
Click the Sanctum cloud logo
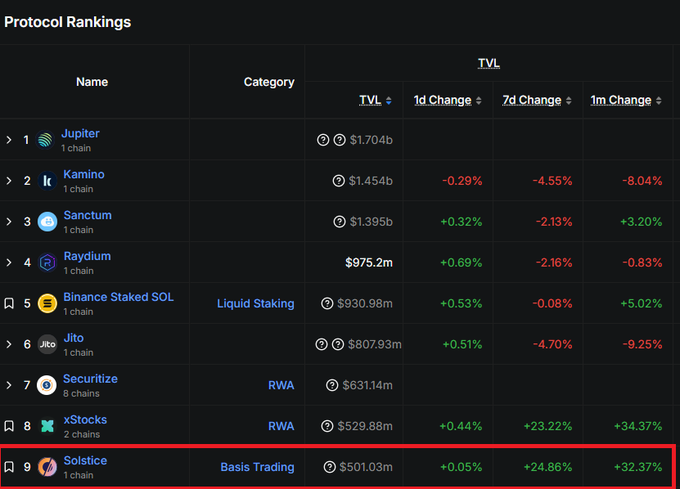[x=47, y=222]
